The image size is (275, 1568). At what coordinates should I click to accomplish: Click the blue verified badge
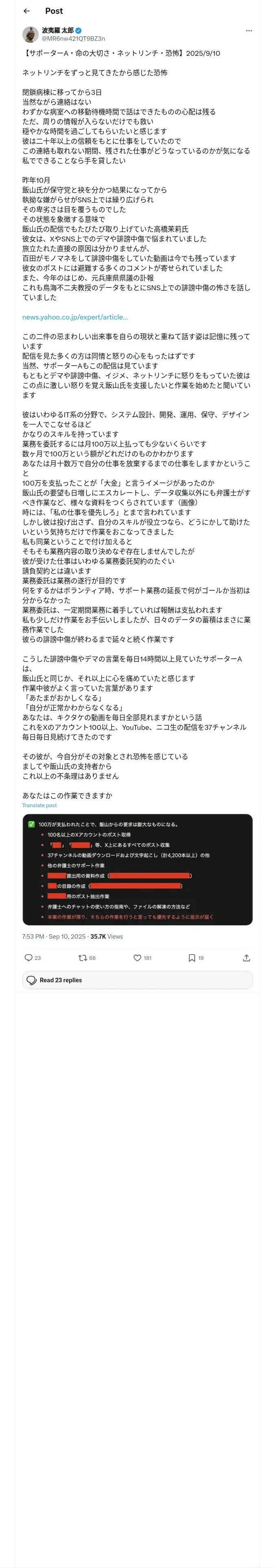click(79, 31)
